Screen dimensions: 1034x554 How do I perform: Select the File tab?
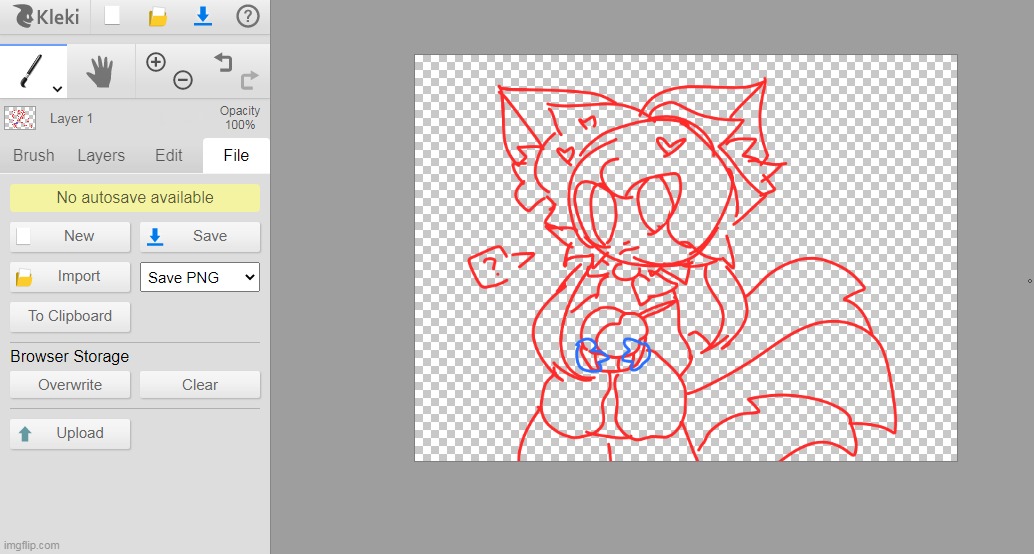click(236, 156)
